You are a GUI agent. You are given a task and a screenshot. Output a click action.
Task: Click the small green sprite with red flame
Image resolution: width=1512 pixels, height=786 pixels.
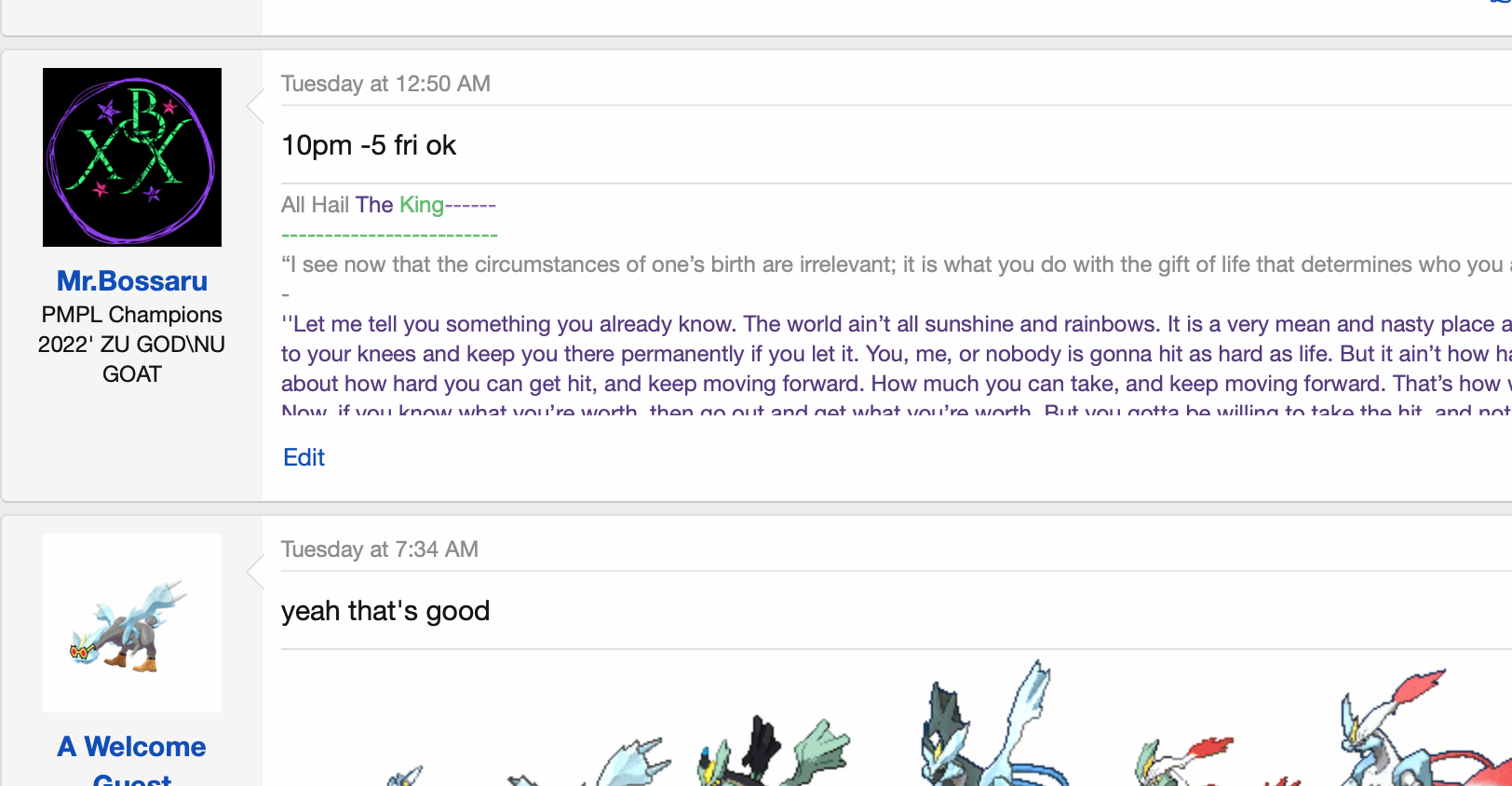1182,759
